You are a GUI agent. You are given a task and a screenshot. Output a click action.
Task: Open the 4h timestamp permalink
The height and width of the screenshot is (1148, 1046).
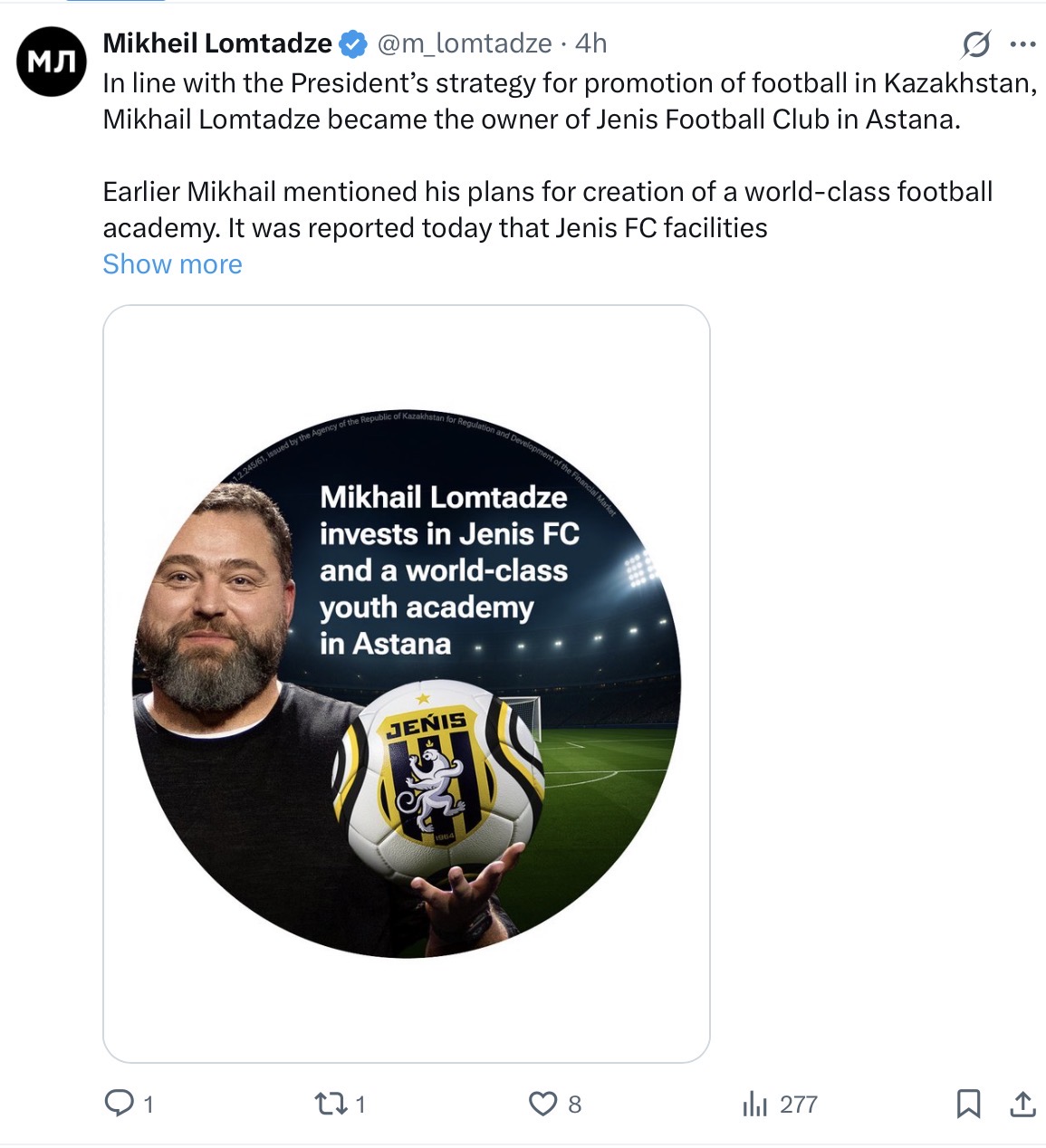click(x=591, y=43)
